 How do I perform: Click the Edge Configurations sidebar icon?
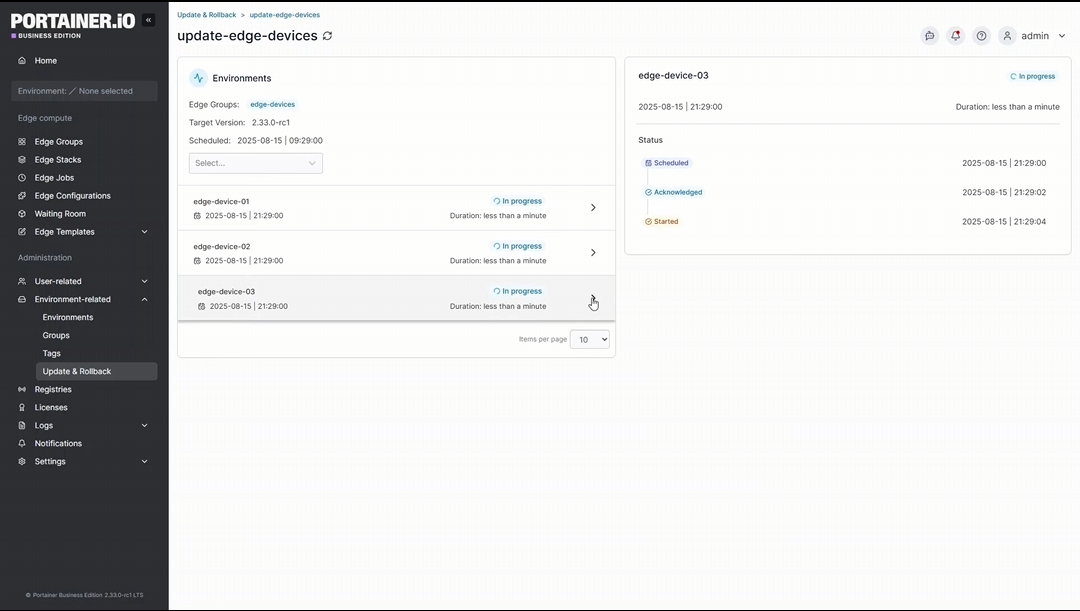tap(22, 196)
